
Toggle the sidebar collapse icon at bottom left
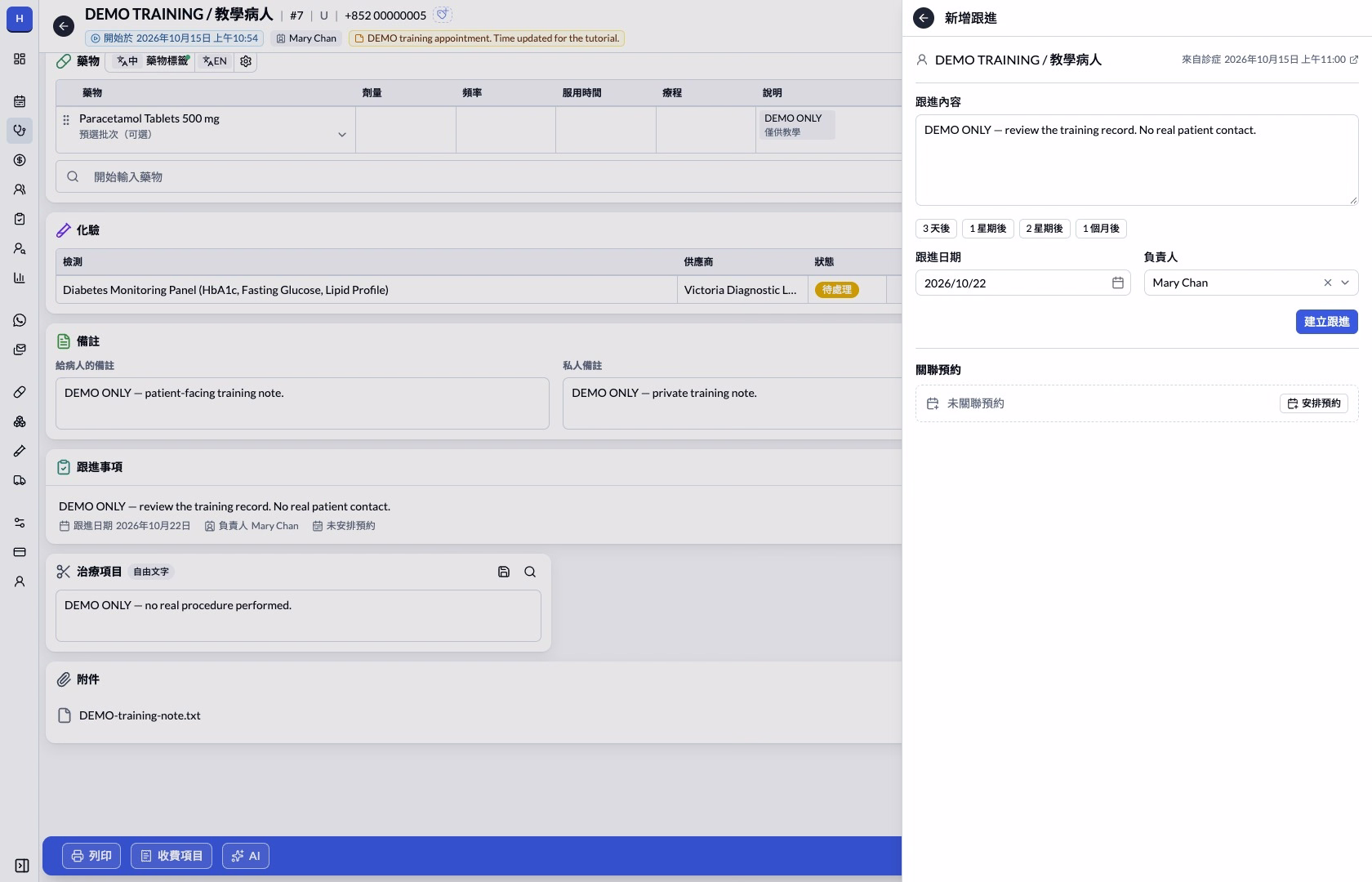tap(22, 866)
